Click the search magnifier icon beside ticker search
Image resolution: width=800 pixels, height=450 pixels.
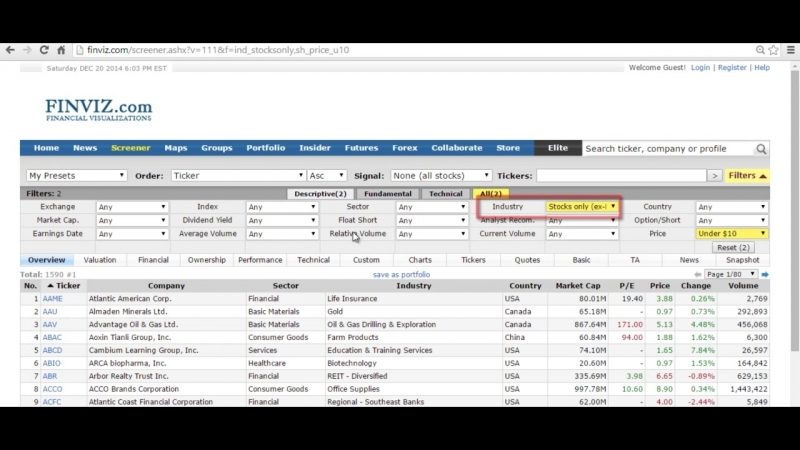761,148
